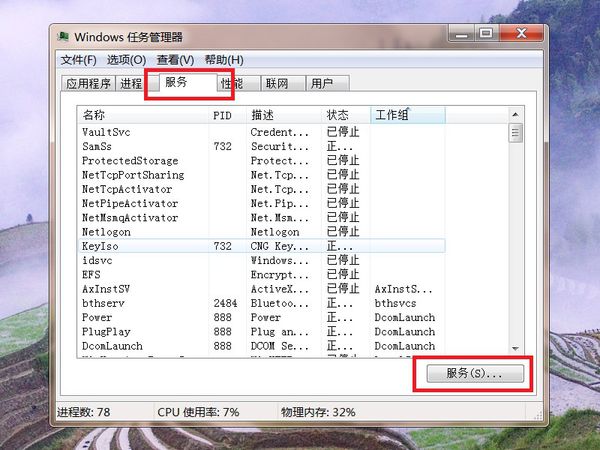The height and width of the screenshot is (450, 600).
Task: Select the EFS service row
Action: tap(261, 275)
